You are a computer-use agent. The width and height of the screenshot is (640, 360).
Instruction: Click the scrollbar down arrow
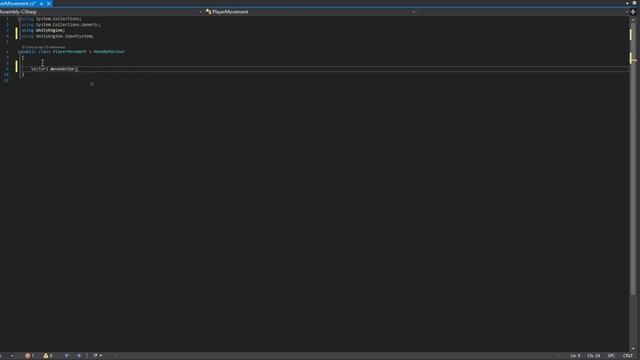633,349
